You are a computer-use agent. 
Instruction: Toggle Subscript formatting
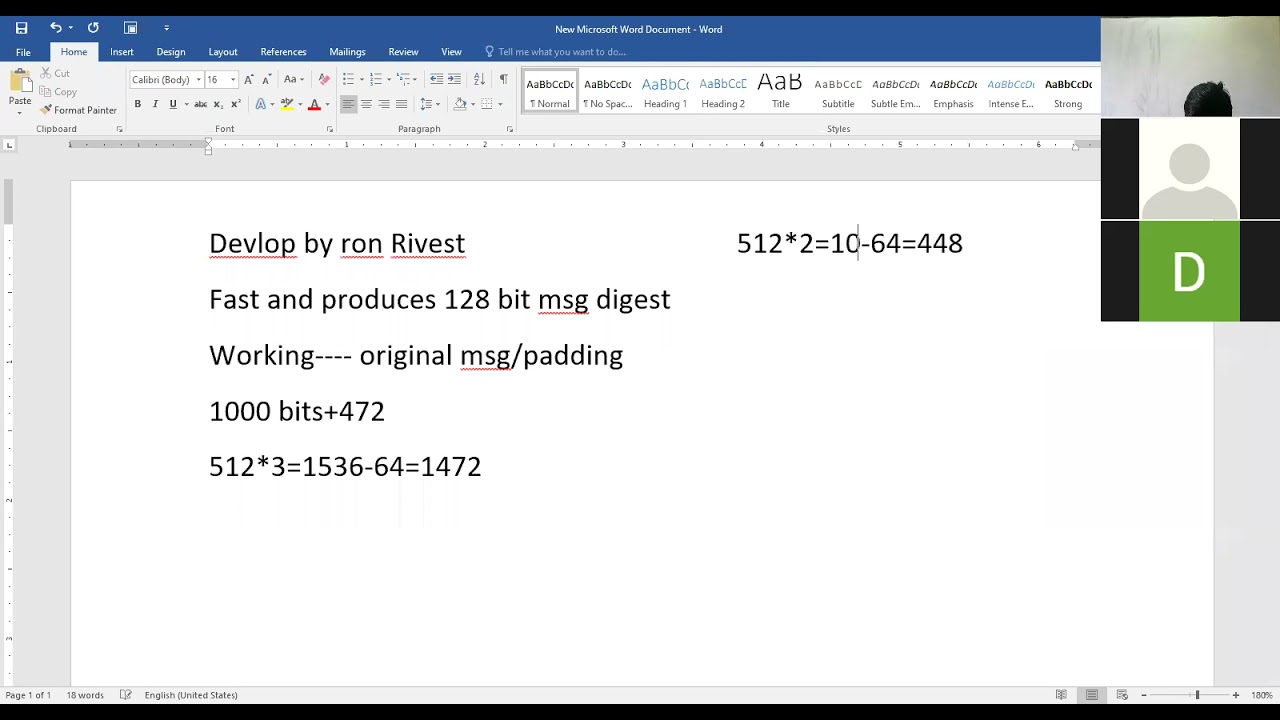(218, 104)
